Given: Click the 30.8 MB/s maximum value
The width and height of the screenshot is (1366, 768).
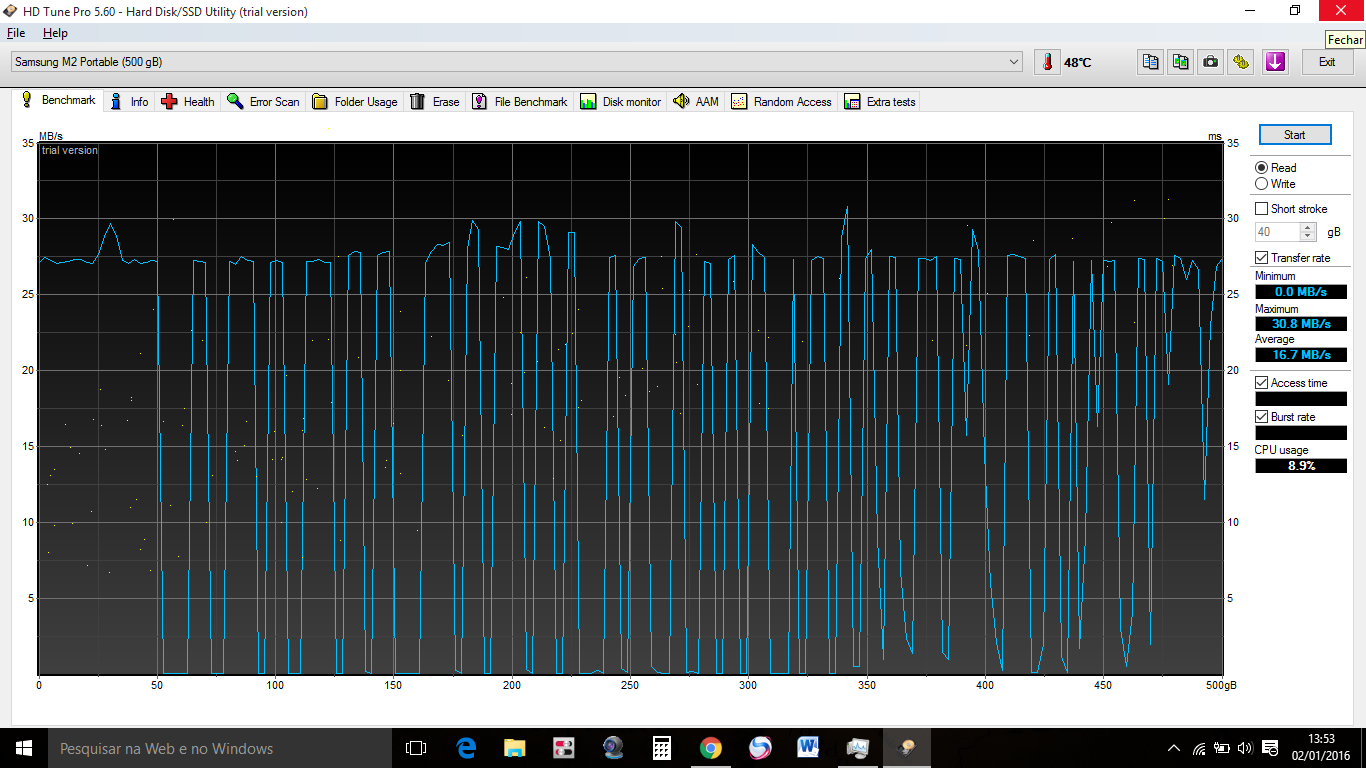Looking at the screenshot, I should pyautogui.click(x=1301, y=324).
